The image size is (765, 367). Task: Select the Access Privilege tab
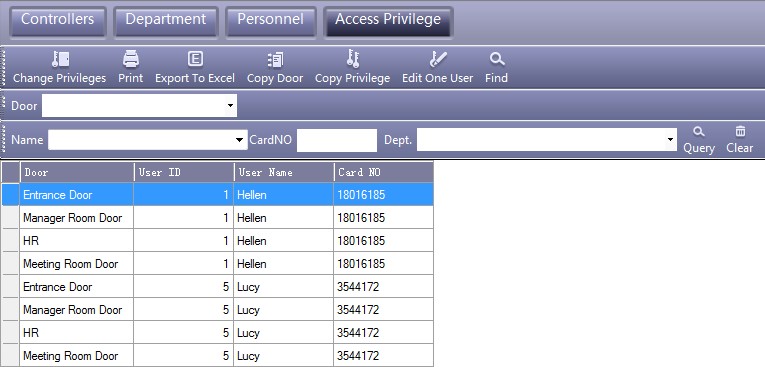(388, 22)
